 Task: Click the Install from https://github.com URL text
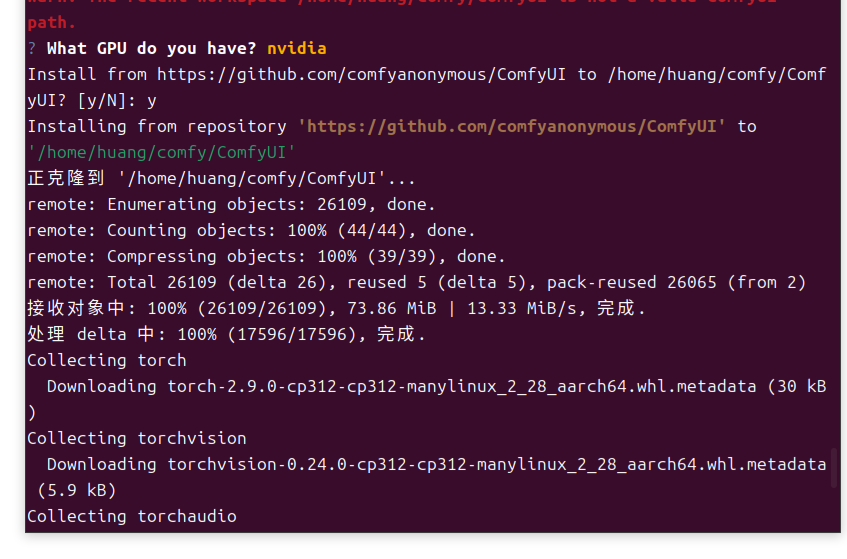point(361,75)
